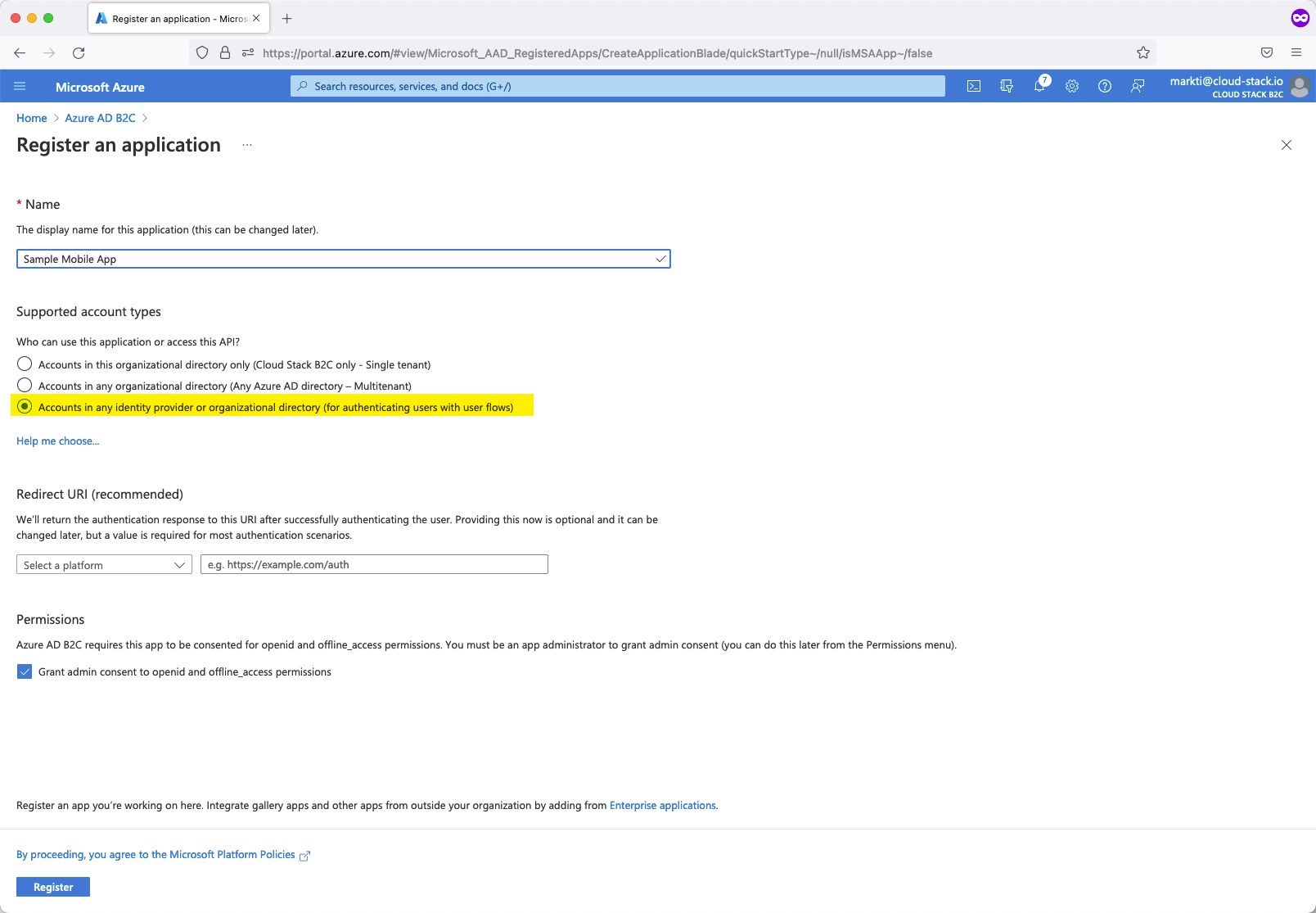Open the Pocket save icon in the browser toolbar
Screen dimensions: 1316x913
tap(1267, 53)
